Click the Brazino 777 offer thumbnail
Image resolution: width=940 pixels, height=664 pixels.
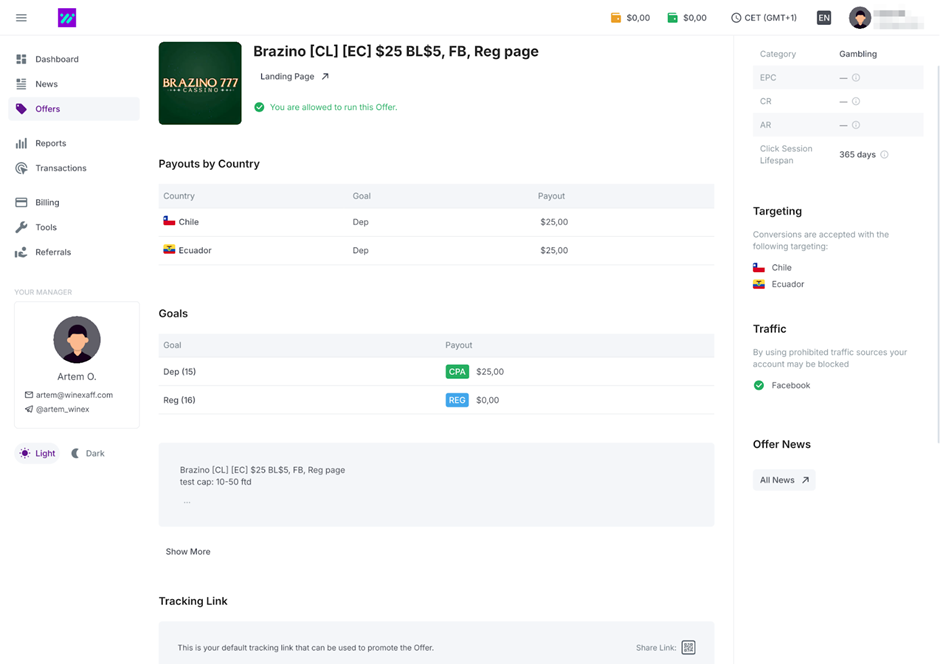200,83
